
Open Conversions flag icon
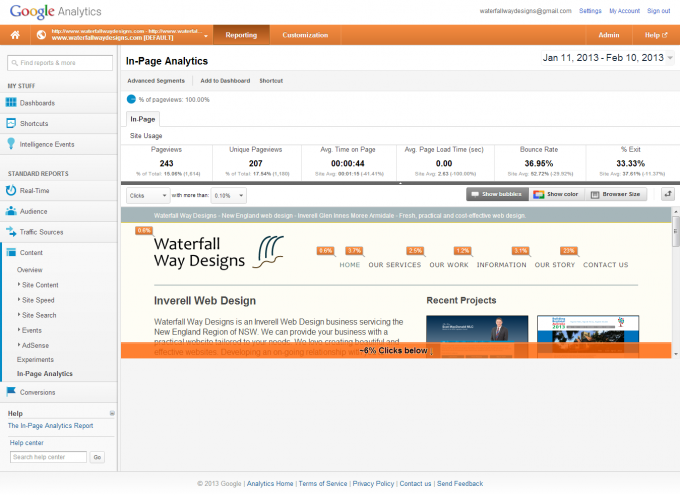(x=11, y=392)
